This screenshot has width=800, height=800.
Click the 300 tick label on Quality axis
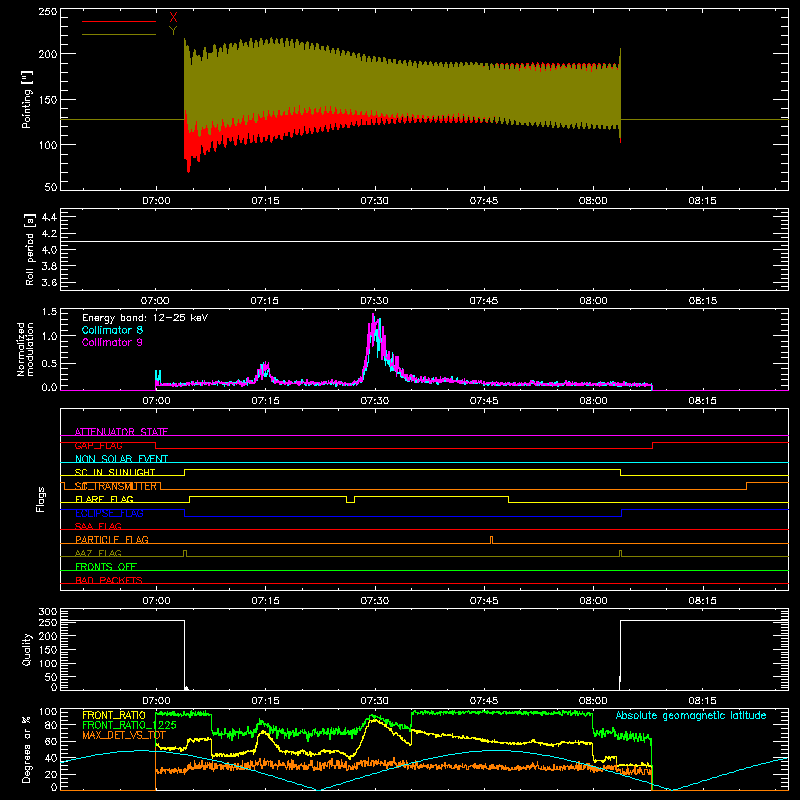(x=48, y=612)
